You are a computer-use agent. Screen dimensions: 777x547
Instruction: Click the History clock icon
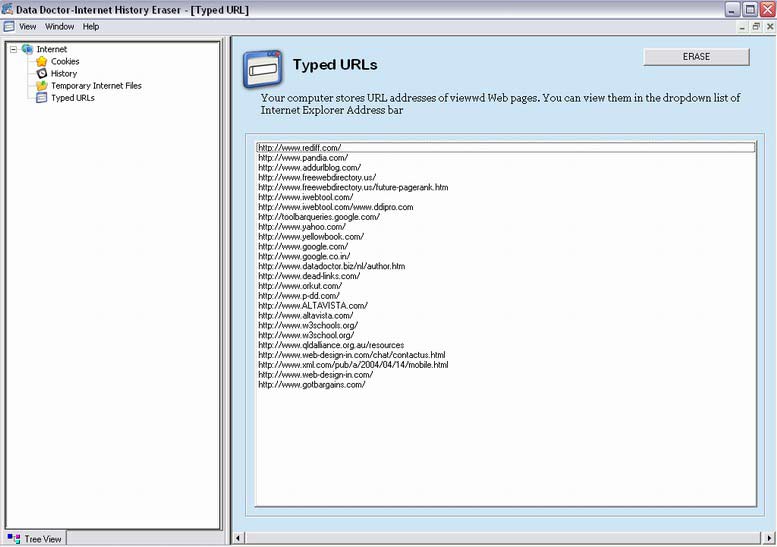point(42,74)
